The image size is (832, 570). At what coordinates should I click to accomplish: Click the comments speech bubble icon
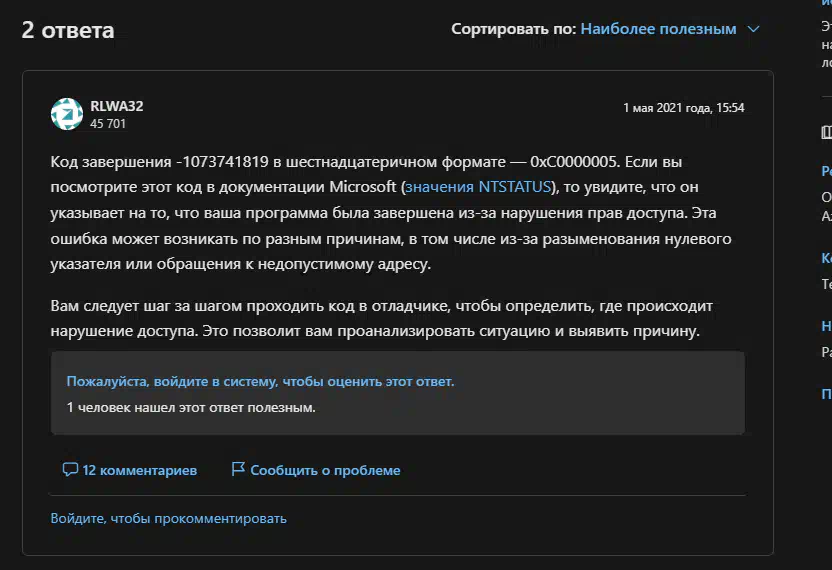[70, 469]
